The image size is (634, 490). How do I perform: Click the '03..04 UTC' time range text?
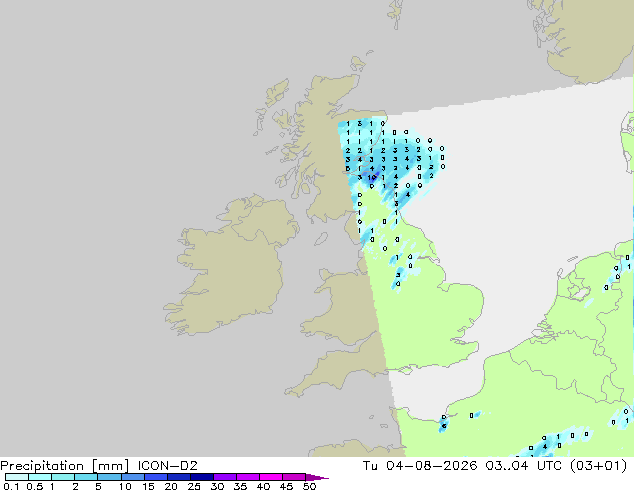point(524,466)
